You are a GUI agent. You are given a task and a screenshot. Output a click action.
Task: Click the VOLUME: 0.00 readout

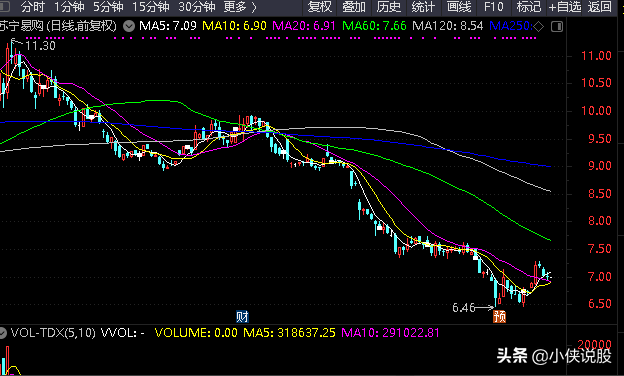click(x=196, y=333)
